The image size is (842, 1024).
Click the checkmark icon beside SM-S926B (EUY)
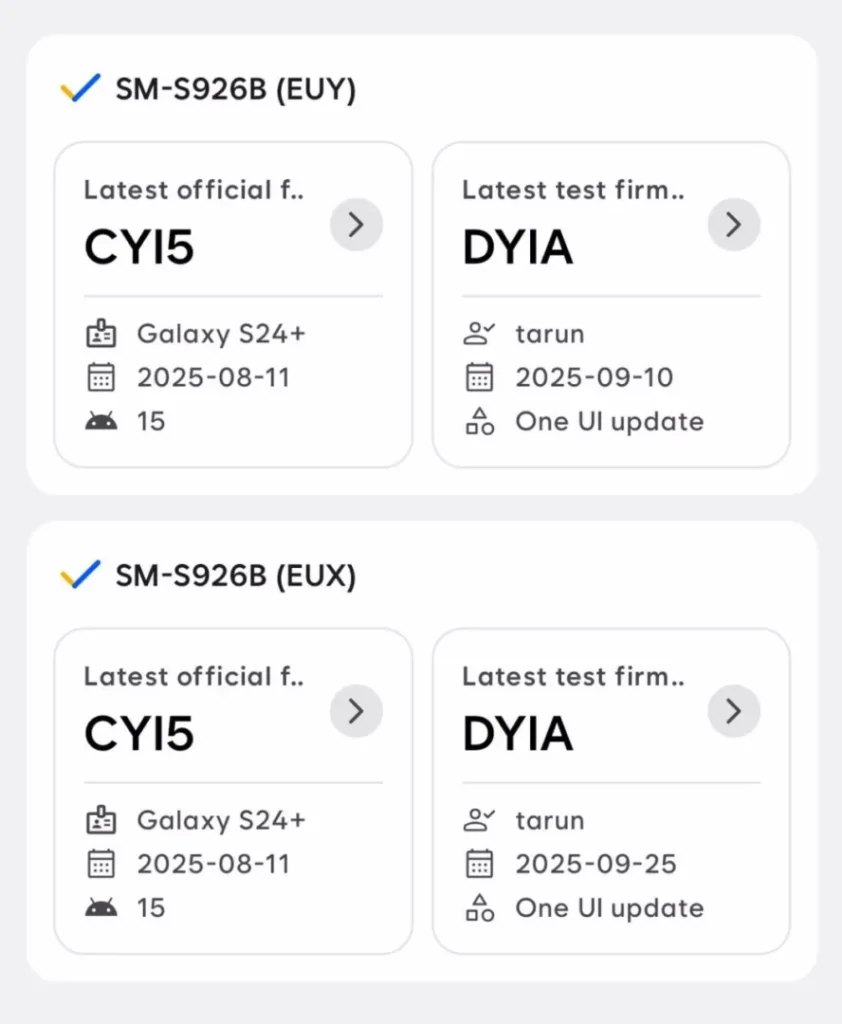[80, 89]
